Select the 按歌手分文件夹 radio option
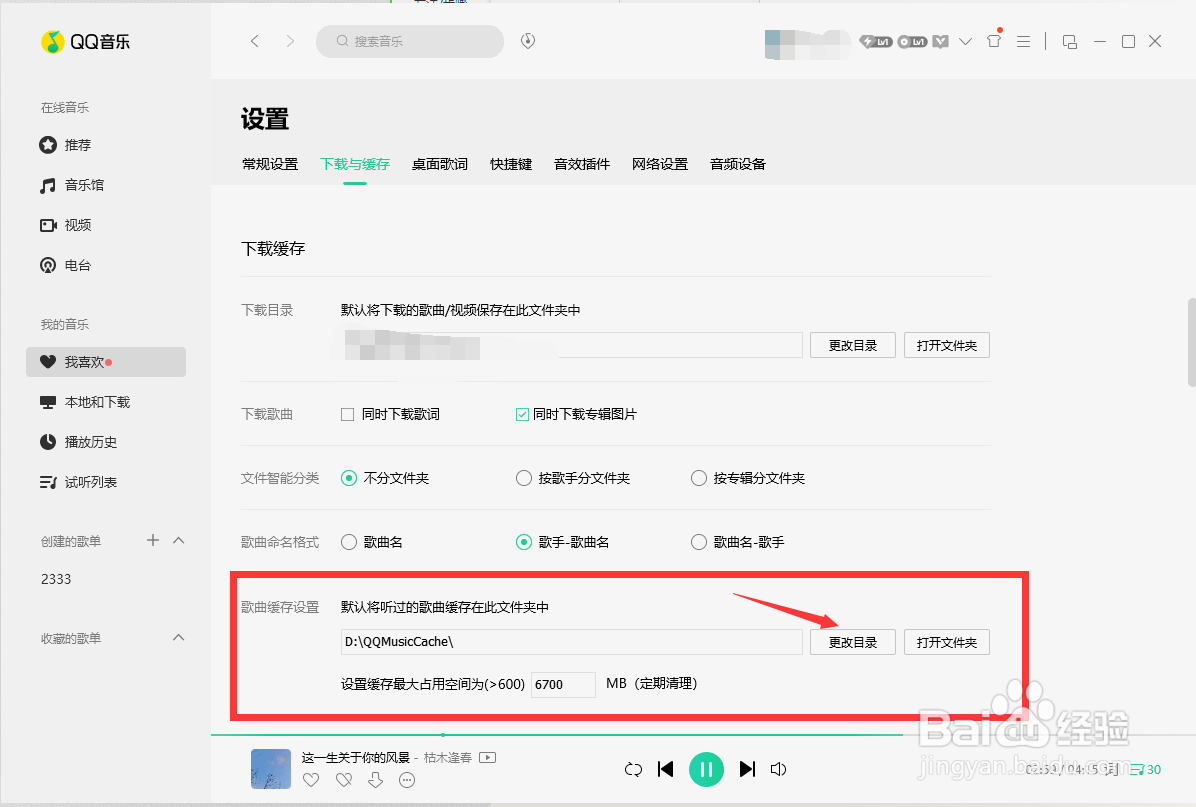Viewport: 1196px width, 807px height. [x=524, y=478]
